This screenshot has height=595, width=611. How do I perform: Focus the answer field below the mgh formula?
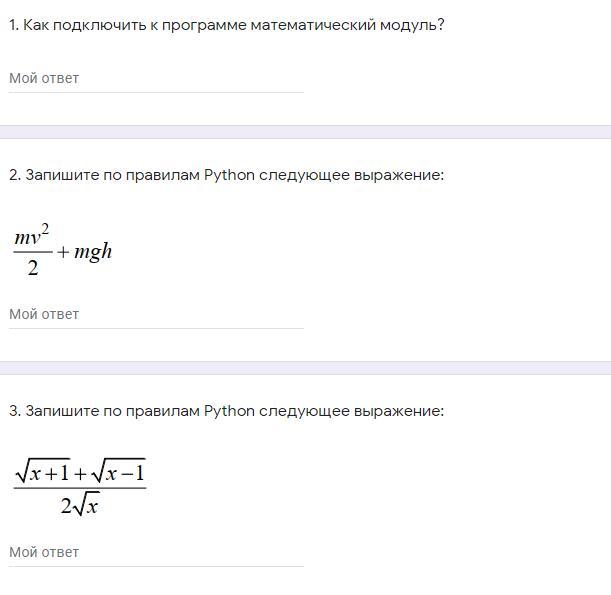(x=155, y=314)
